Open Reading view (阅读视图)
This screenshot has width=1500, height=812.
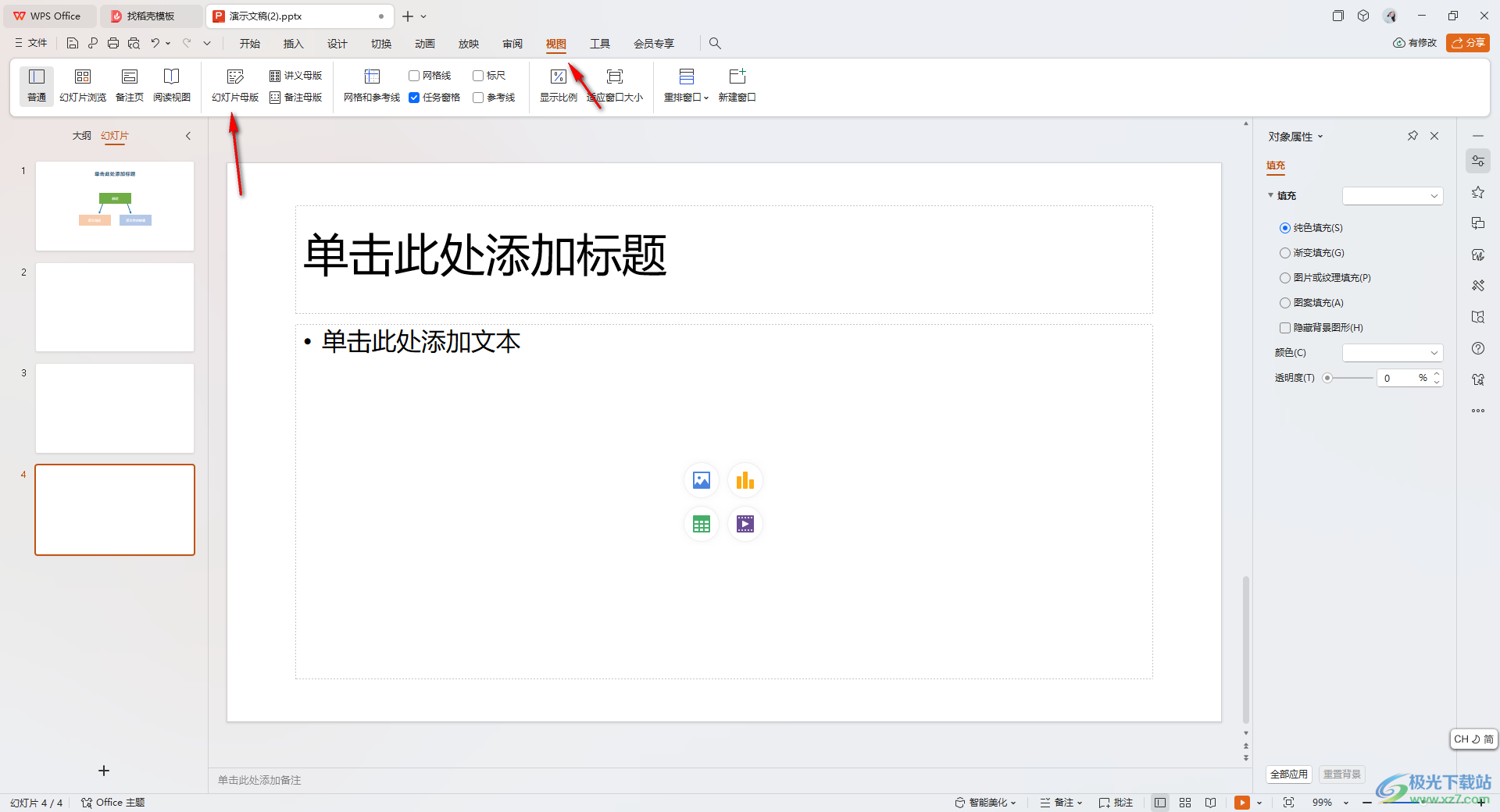[172, 86]
